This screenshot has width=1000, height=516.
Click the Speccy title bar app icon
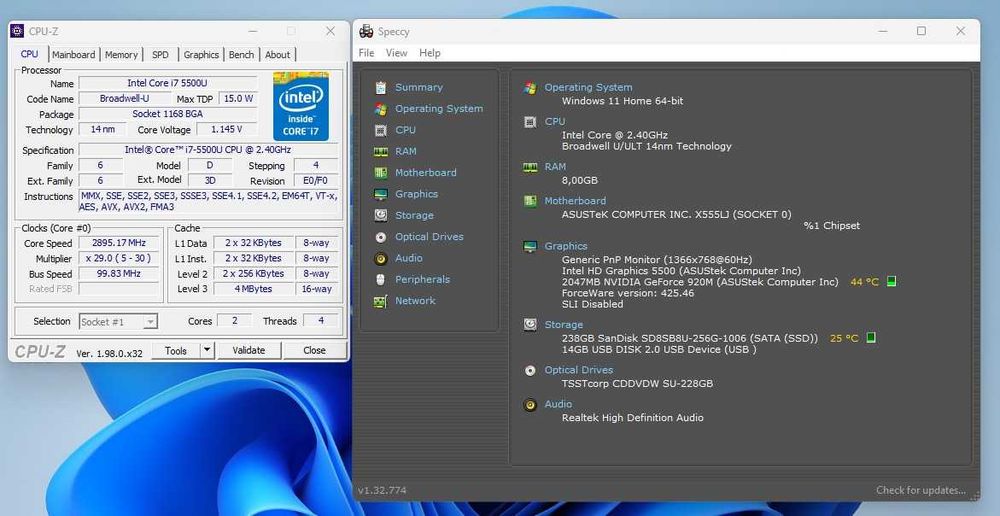[366, 31]
